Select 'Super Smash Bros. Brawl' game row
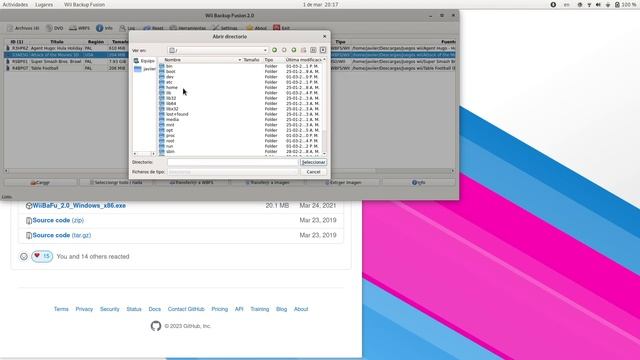 tap(229, 62)
